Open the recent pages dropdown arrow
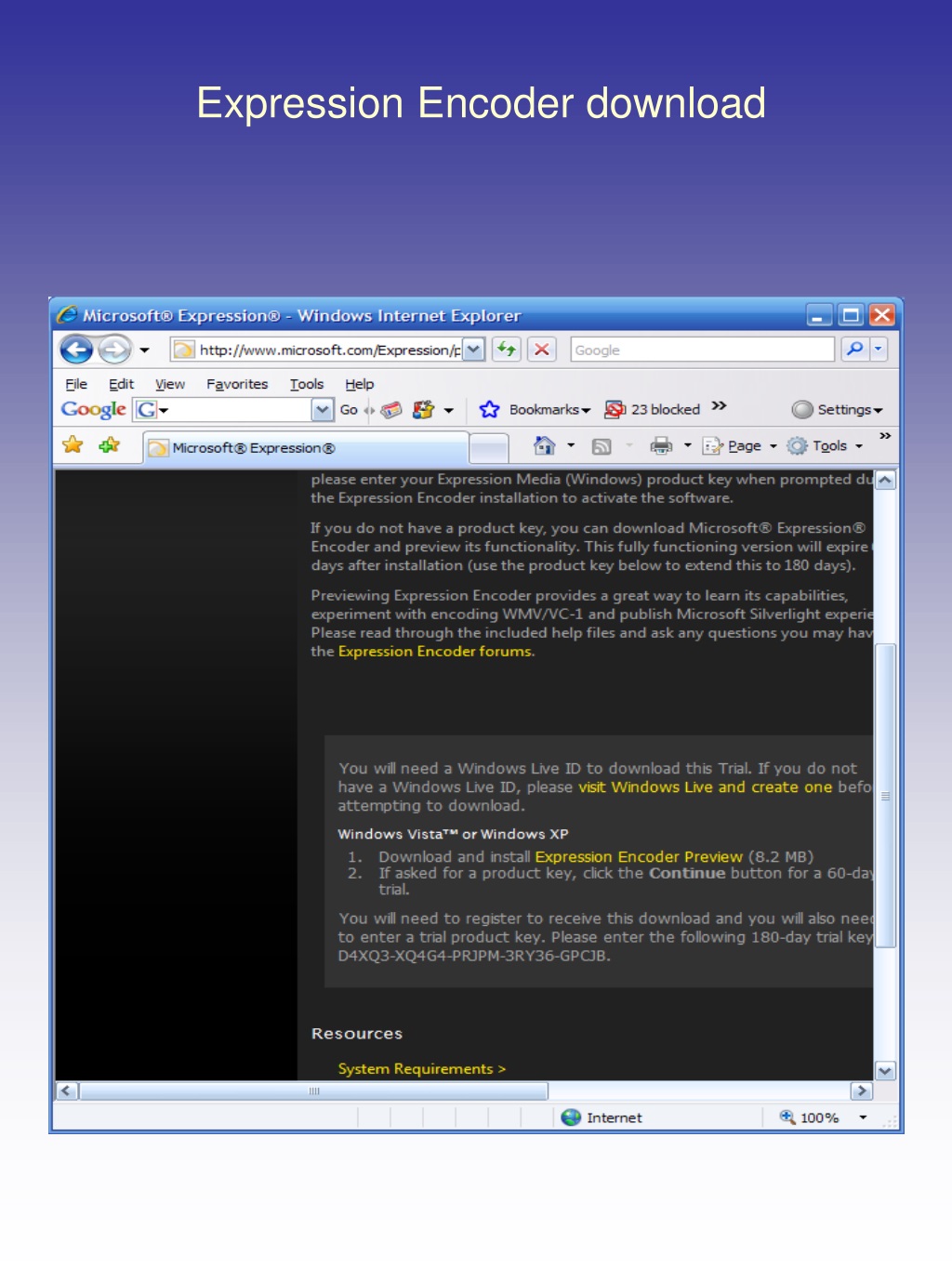 coord(144,350)
